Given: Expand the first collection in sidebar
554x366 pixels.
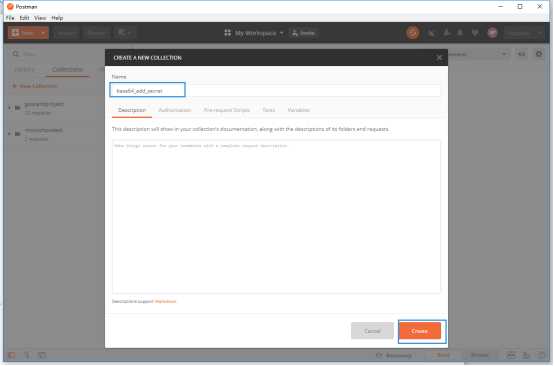Looking at the screenshot, I should [10, 108].
